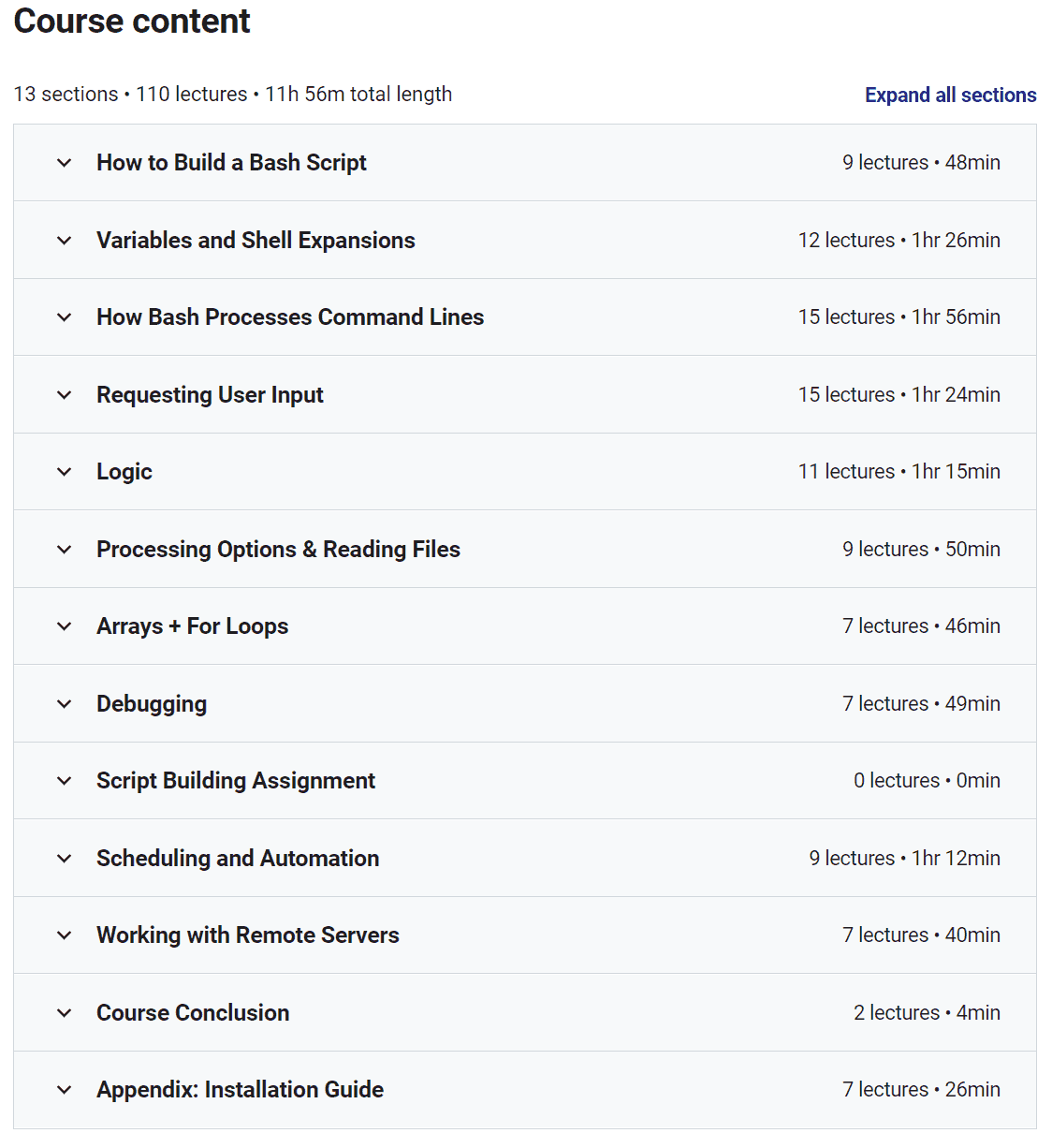Image resolution: width=1052 pixels, height=1148 pixels.
Task: Open the Course Conclusion chevron arrow
Action: pyautogui.click(x=64, y=1013)
